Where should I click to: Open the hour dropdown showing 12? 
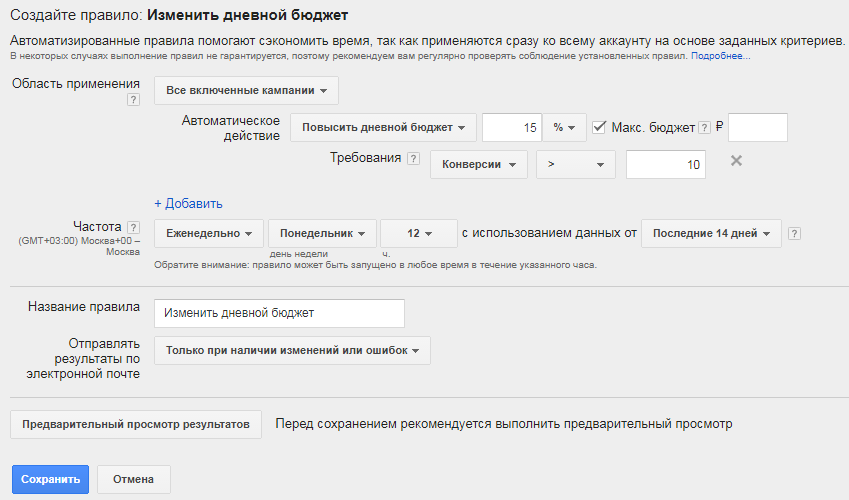418,233
